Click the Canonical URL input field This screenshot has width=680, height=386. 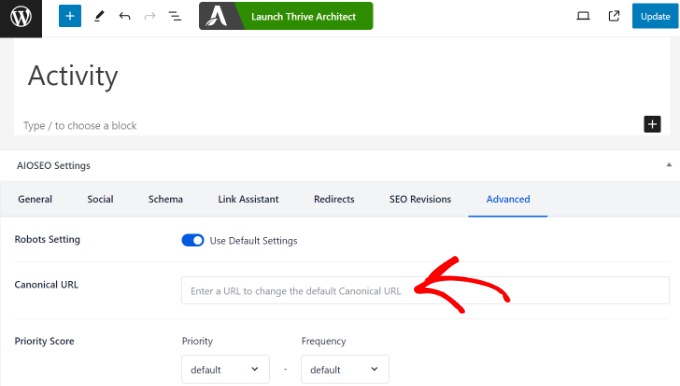425,290
